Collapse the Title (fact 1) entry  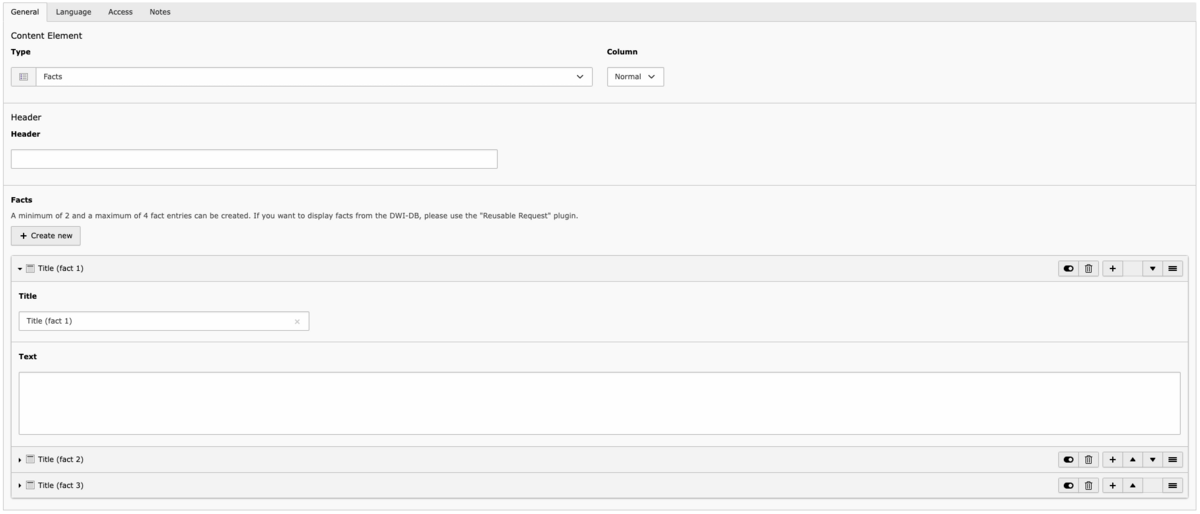[x=20, y=269]
